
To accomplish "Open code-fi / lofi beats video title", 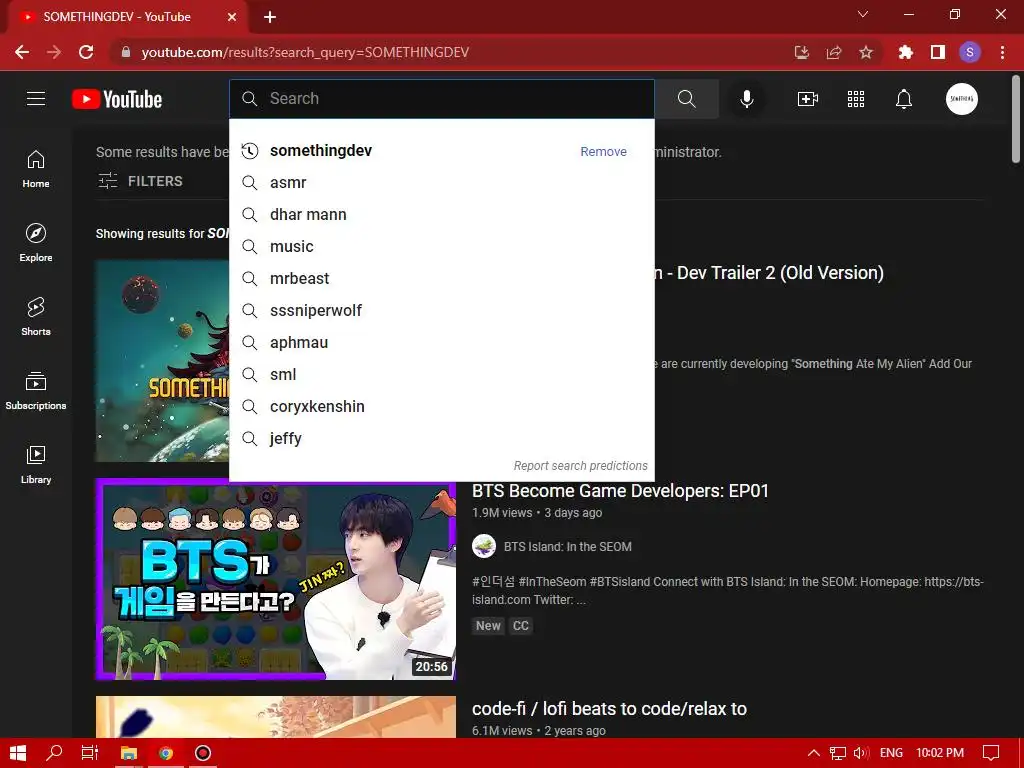I will click(609, 709).
